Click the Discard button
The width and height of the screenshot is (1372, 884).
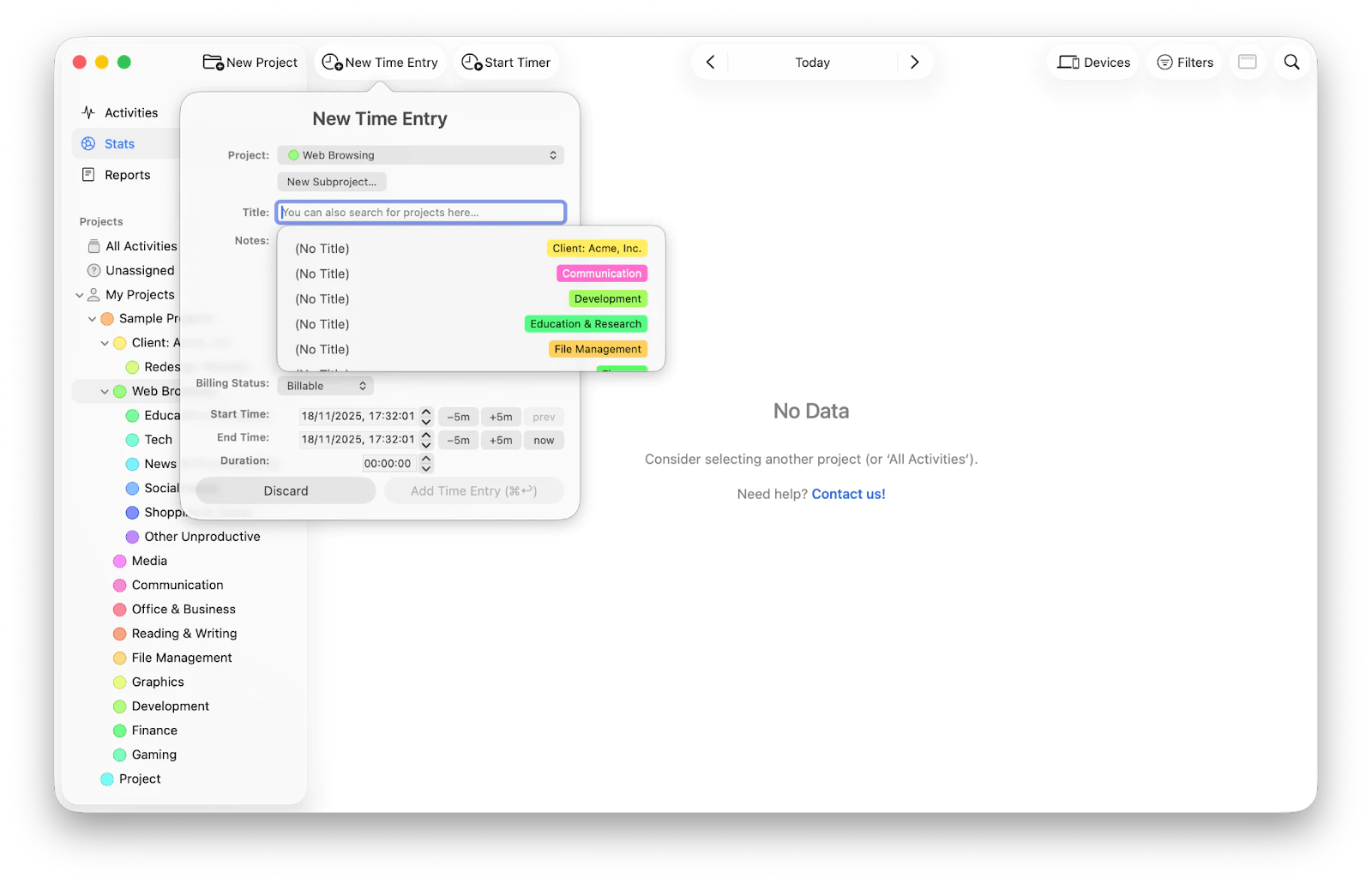(285, 490)
